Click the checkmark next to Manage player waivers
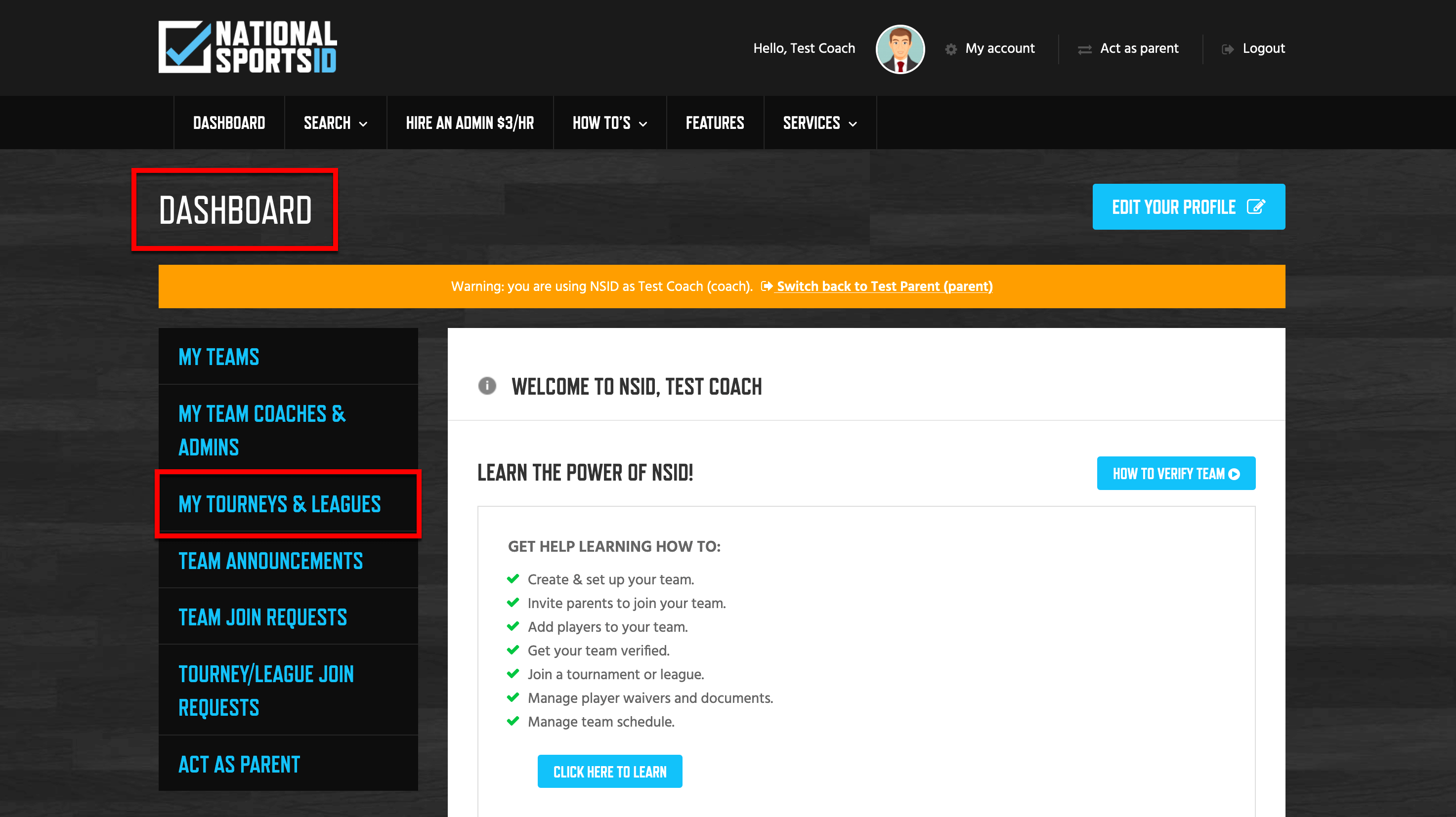Image resolution: width=1456 pixels, height=817 pixels. [513, 698]
